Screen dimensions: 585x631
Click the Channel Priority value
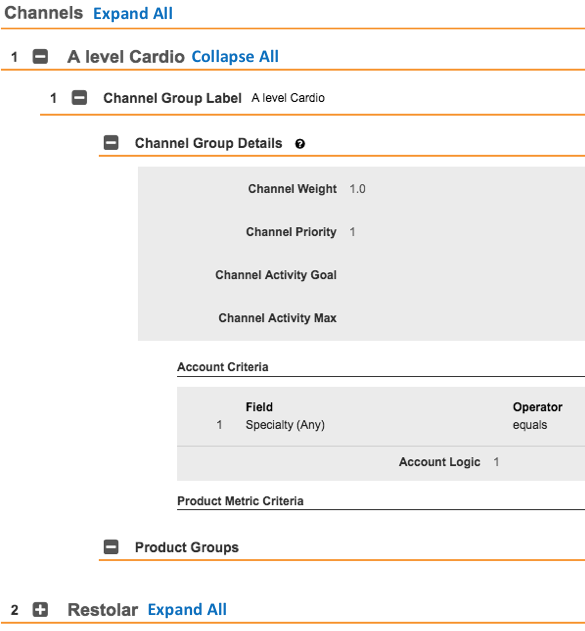pos(352,232)
